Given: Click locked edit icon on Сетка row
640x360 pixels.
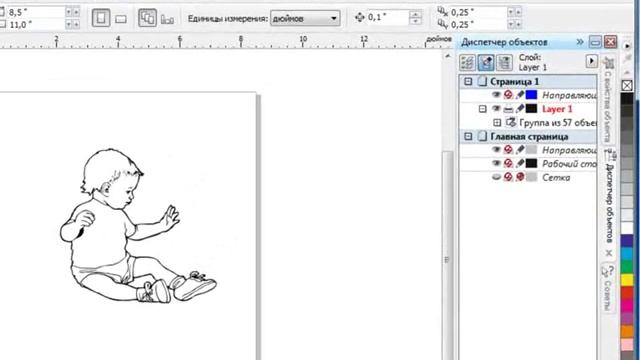Looking at the screenshot, I should (x=520, y=177).
